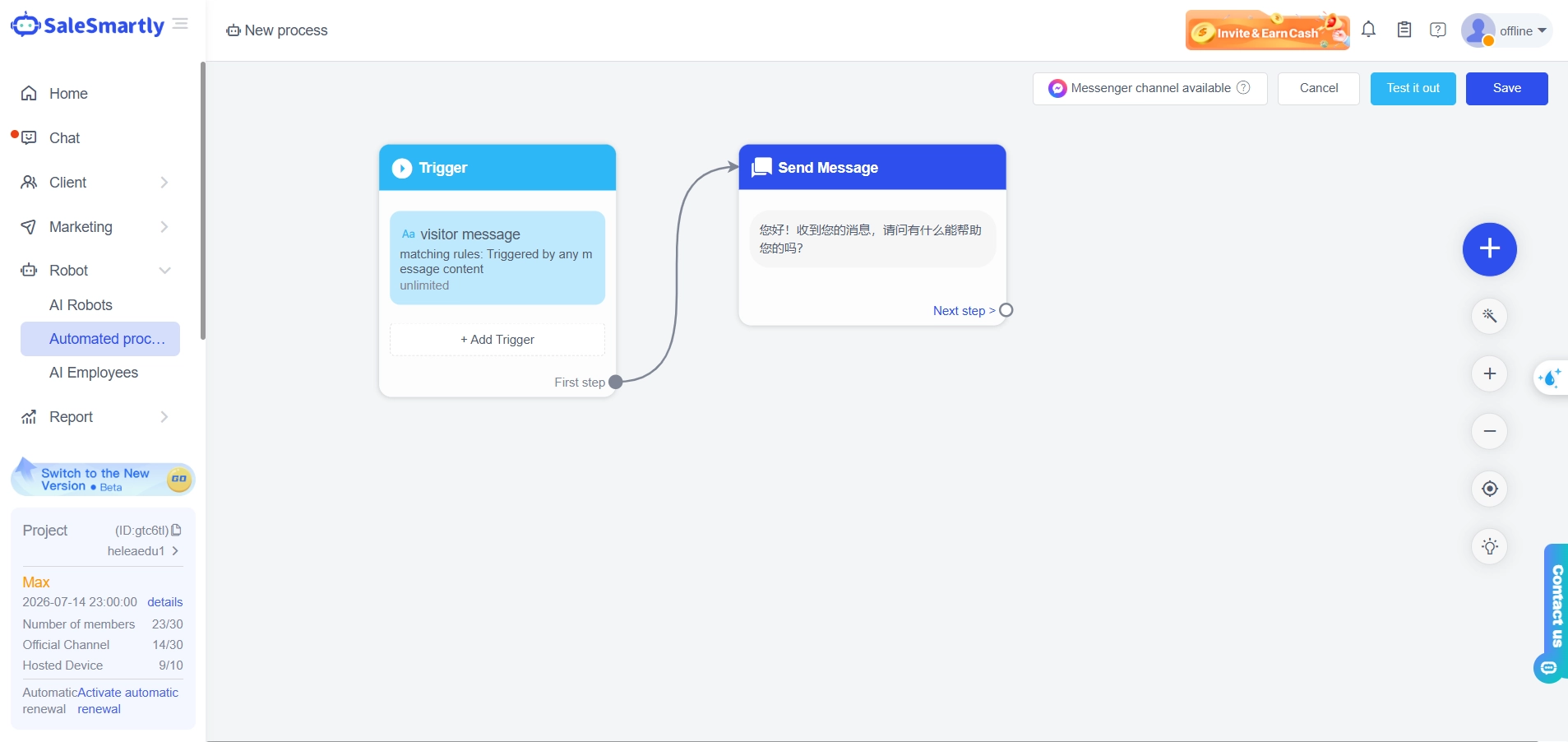The width and height of the screenshot is (1568, 742).
Task: Open AI Employees submenu item
Action: (x=94, y=373)
